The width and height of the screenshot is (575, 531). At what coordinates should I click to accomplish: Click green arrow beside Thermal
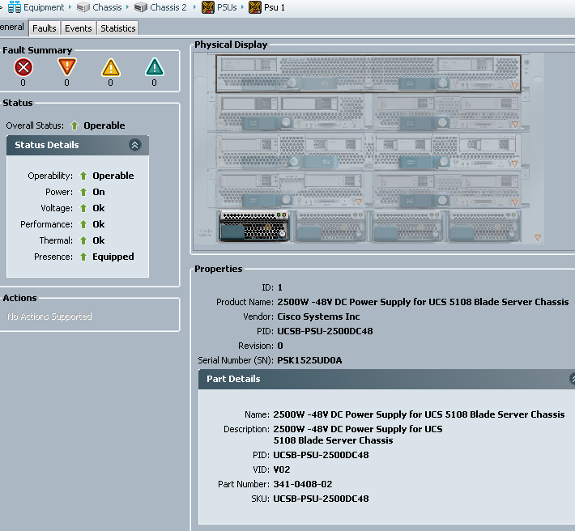(83, 241)
